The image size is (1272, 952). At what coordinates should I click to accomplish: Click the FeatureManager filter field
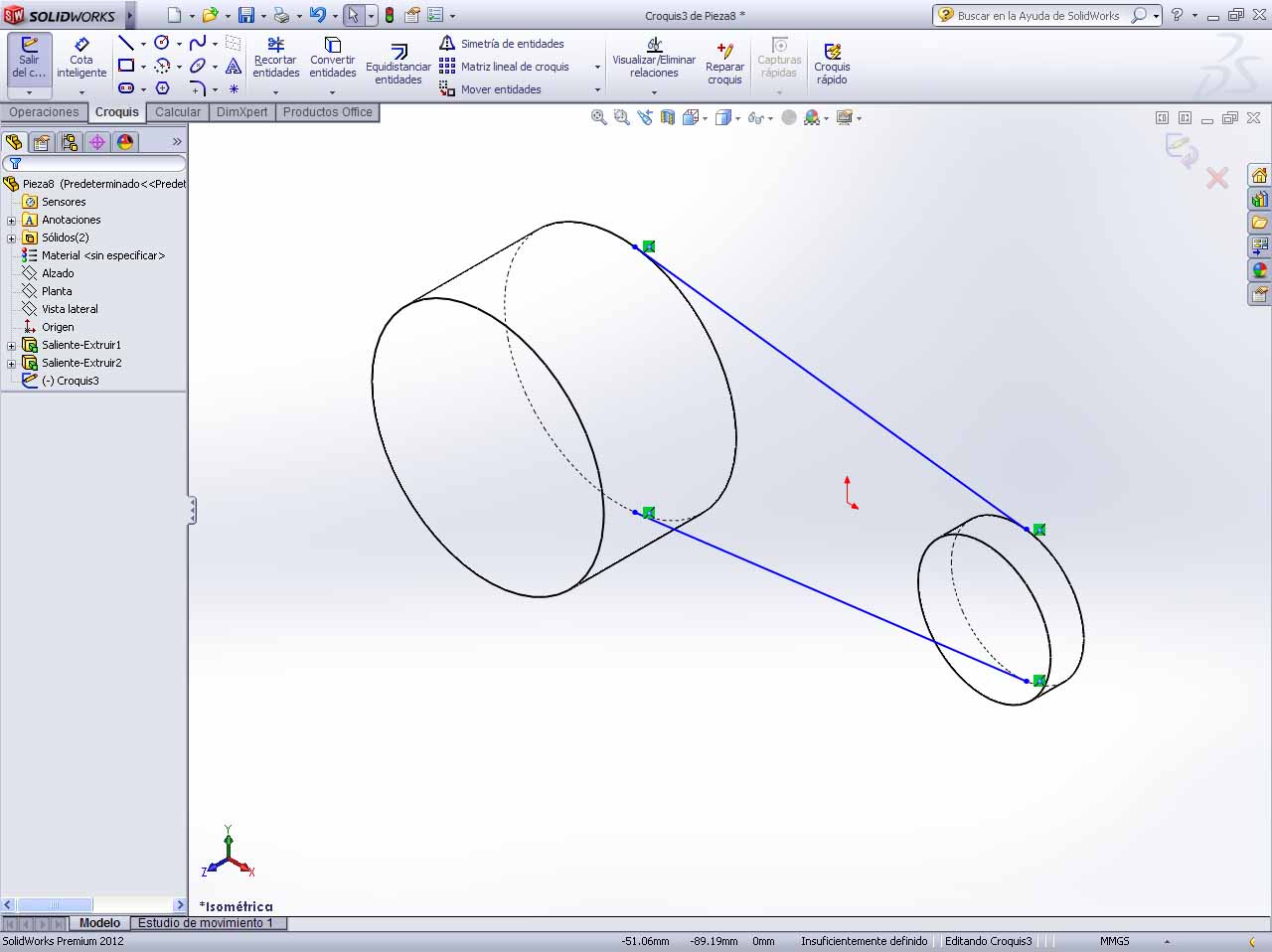pos(94,163)
